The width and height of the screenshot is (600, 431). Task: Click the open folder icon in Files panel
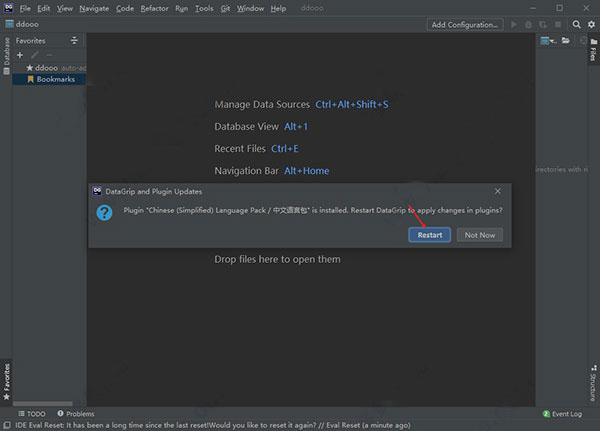coord(566,41)
